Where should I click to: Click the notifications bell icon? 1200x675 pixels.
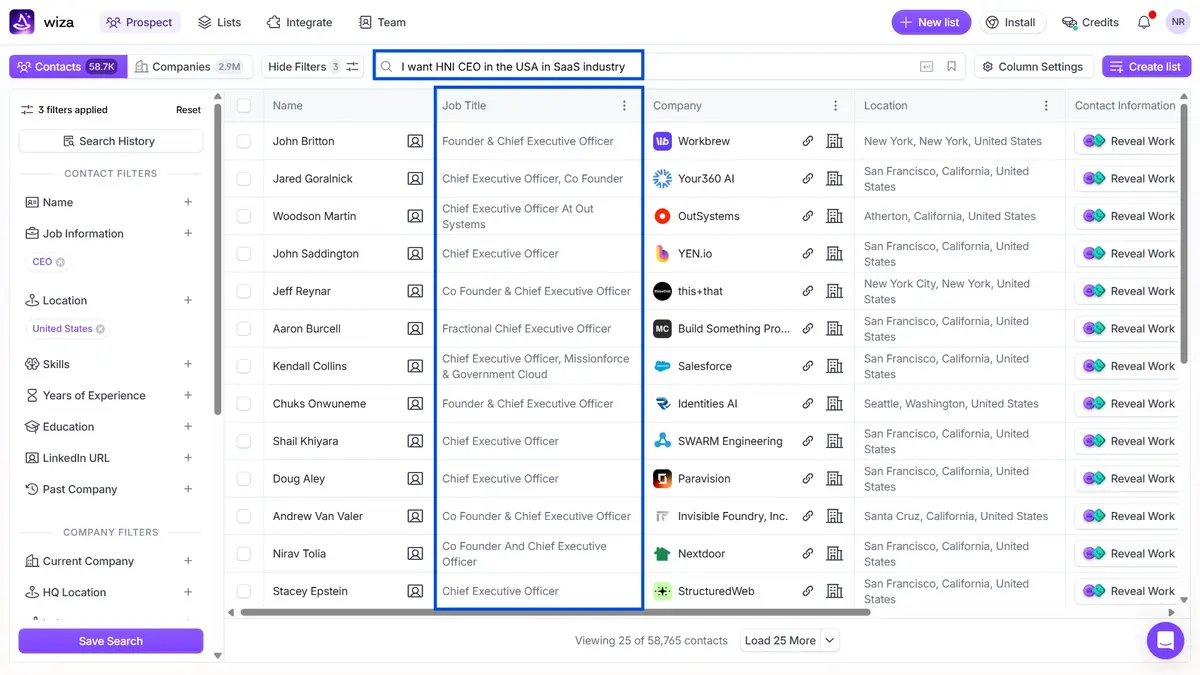click(x=1144, y=22)
